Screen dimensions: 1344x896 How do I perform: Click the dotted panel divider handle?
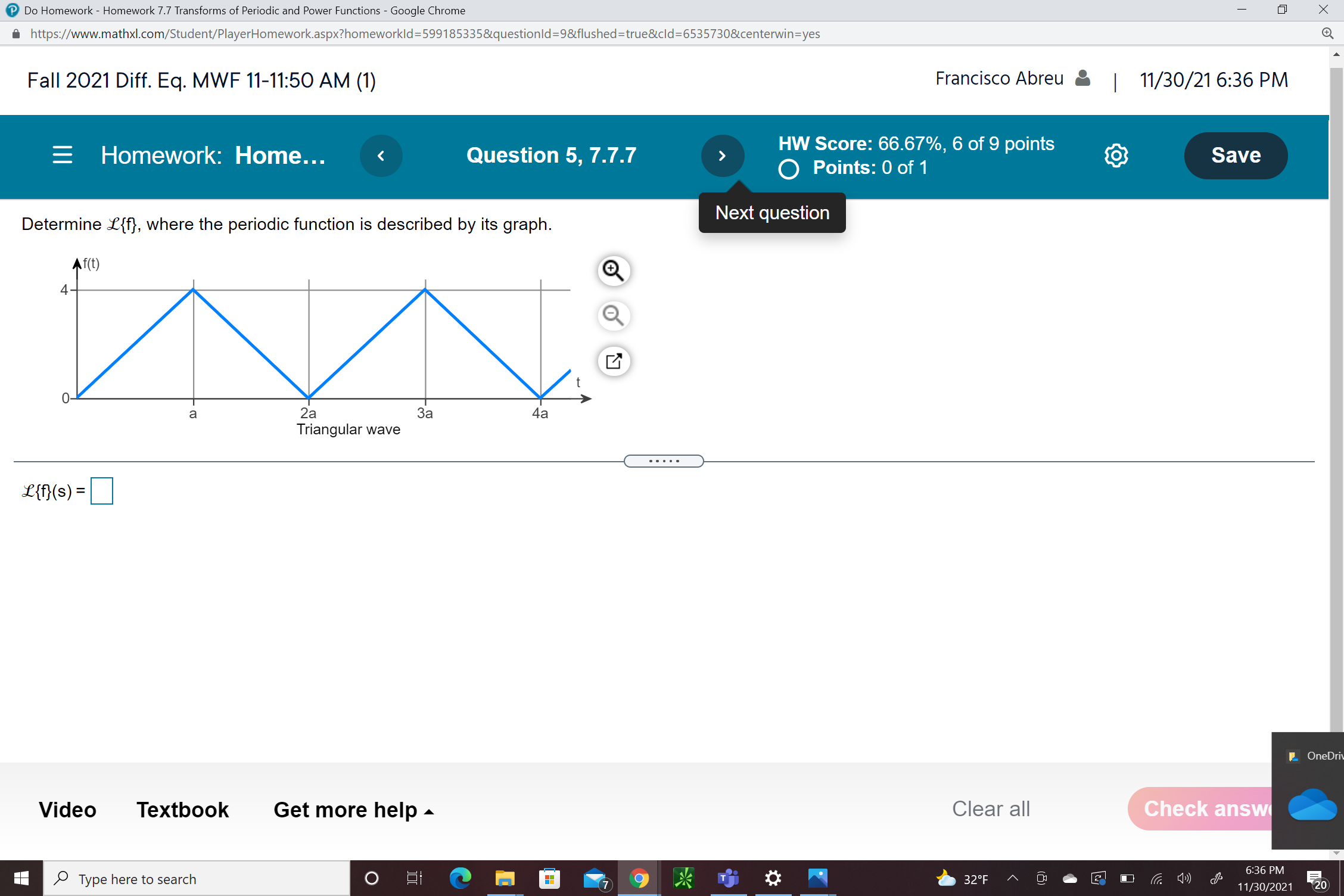click(664, 461)
